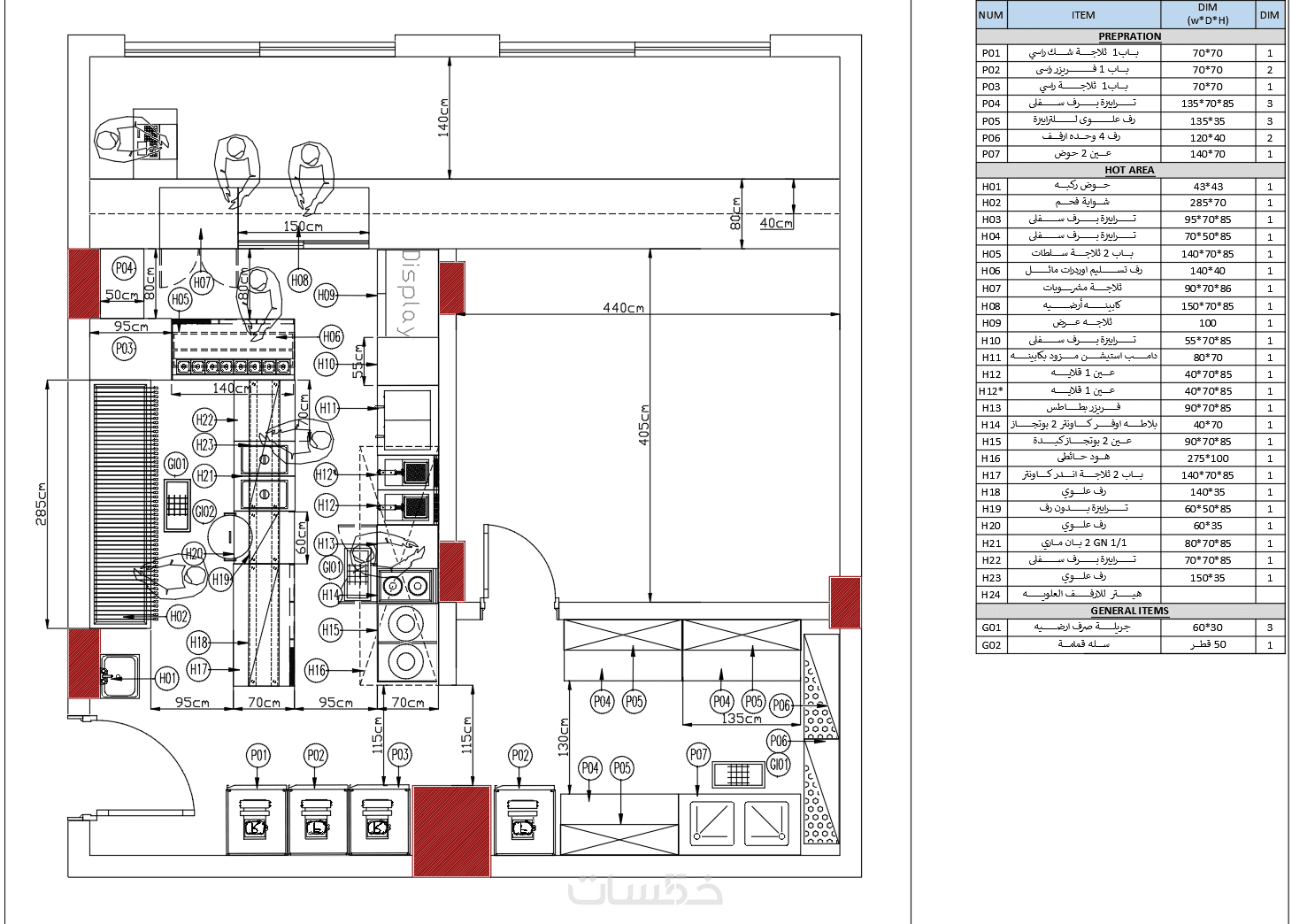The width and height of the screenshot is (1292, 924).
Task: Select the H21 callout bubble on the floor plan
Action: [204, 475]
